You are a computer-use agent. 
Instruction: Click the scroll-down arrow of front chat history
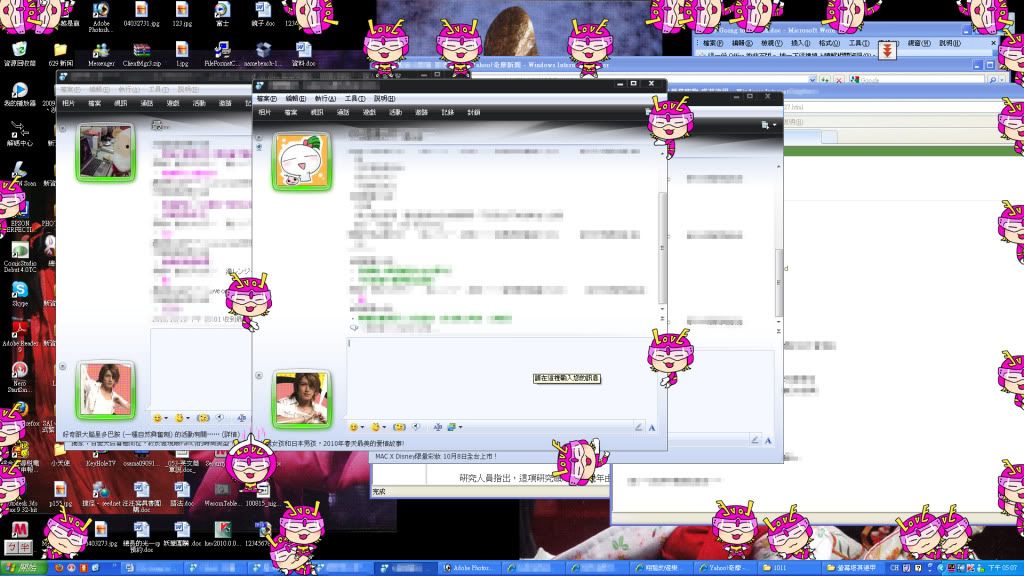(x=662, y=309)
